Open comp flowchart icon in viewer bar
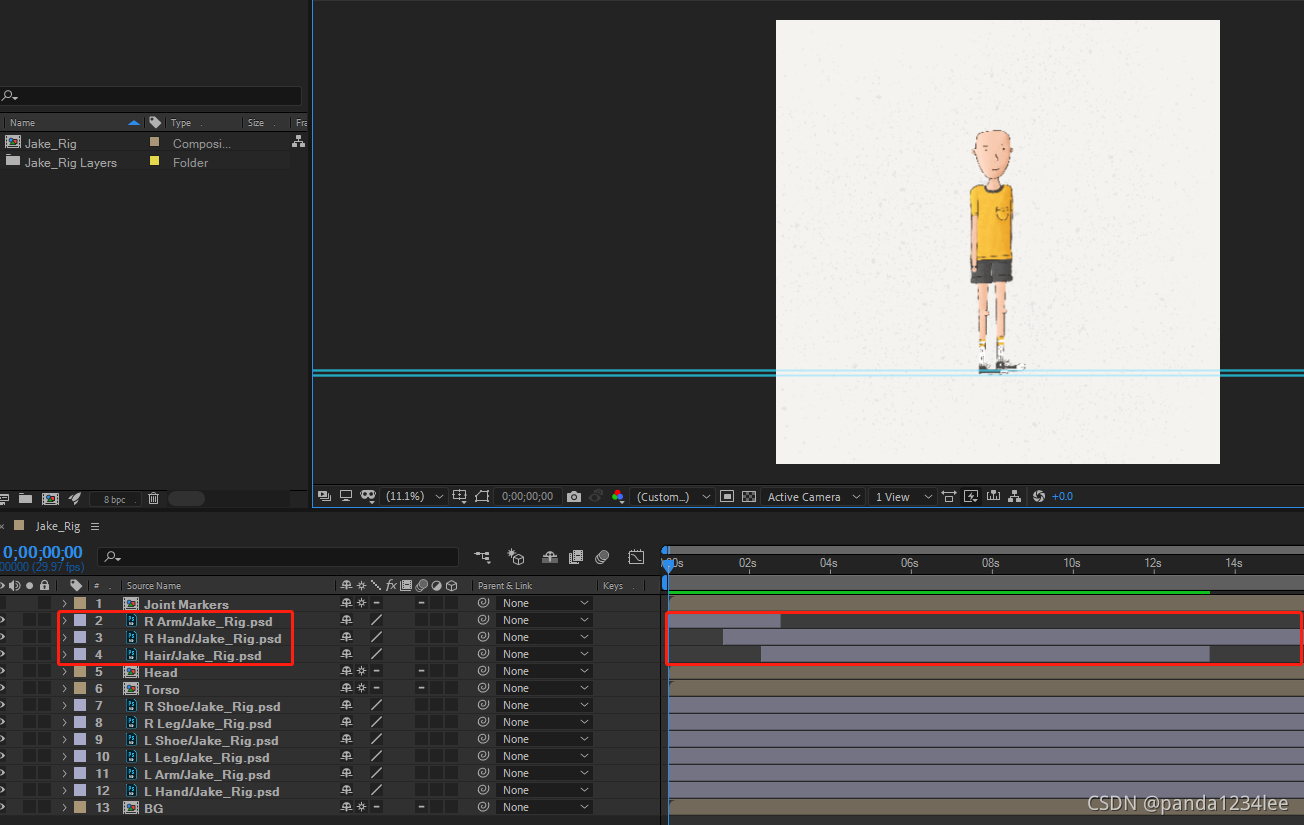This screenshot has width=1304, height=825. (1015, 496)
